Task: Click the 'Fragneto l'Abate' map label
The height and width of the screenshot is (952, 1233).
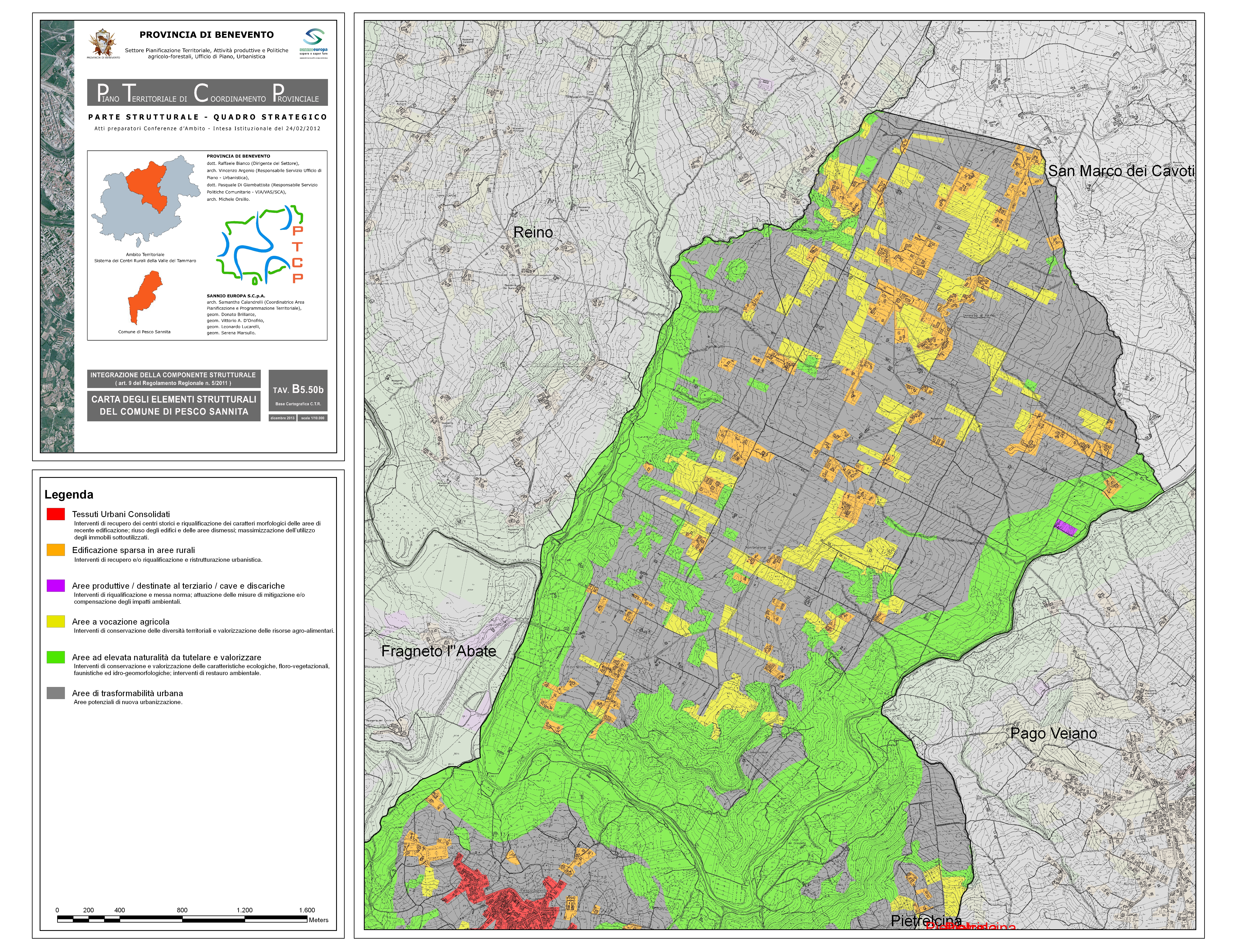Action: [439, 651]
